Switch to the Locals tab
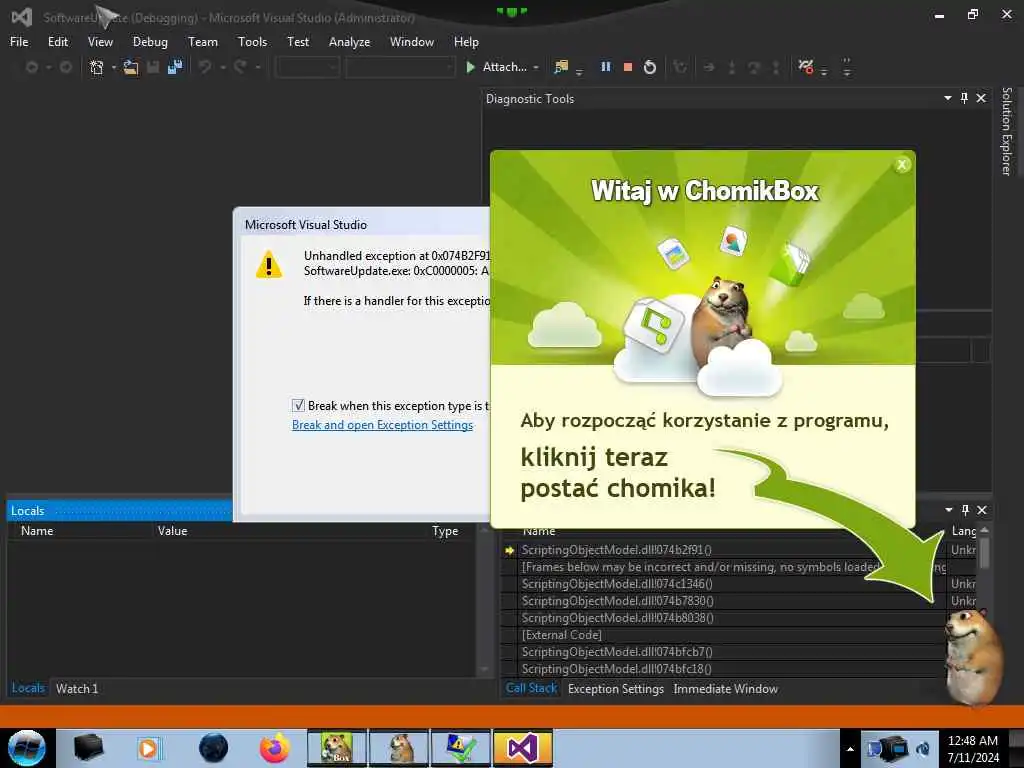Screen dimensions: 1024x768 point(28,688)
